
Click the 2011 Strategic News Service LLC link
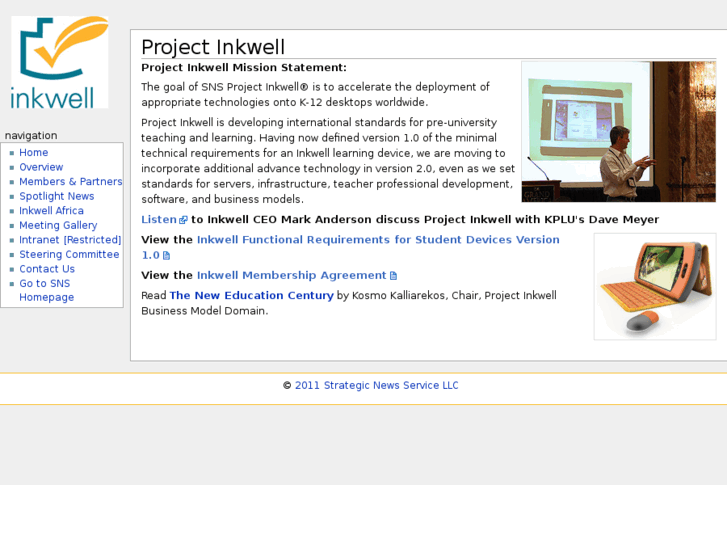tap(376, 385)
